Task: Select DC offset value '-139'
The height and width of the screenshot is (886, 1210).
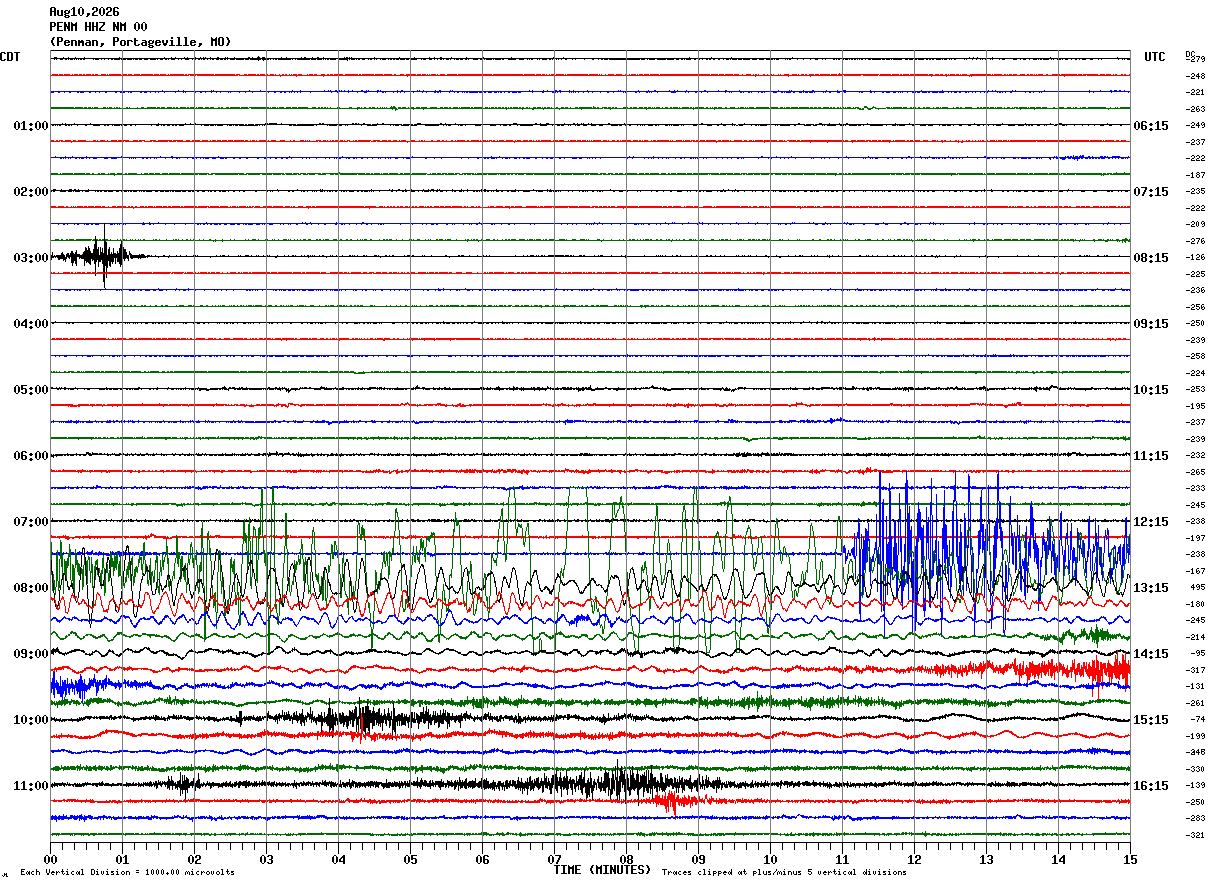Action: click(1195, 786)
